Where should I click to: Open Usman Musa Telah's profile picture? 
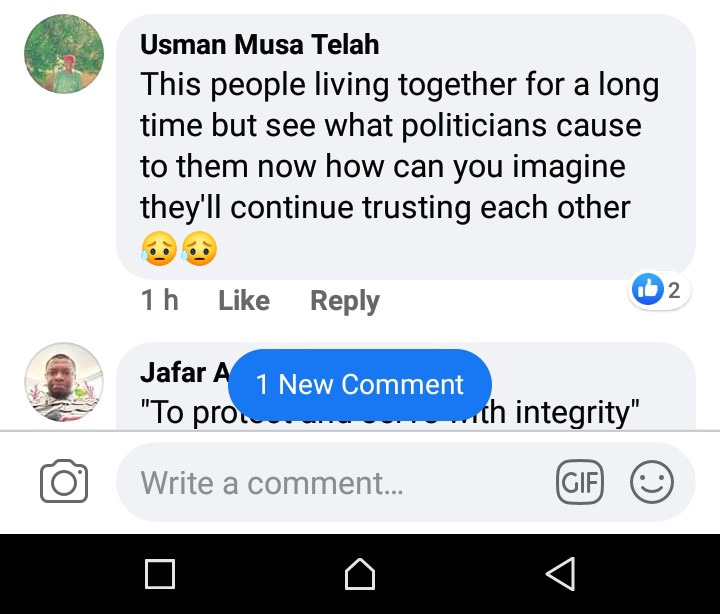(x=64, y=54)
